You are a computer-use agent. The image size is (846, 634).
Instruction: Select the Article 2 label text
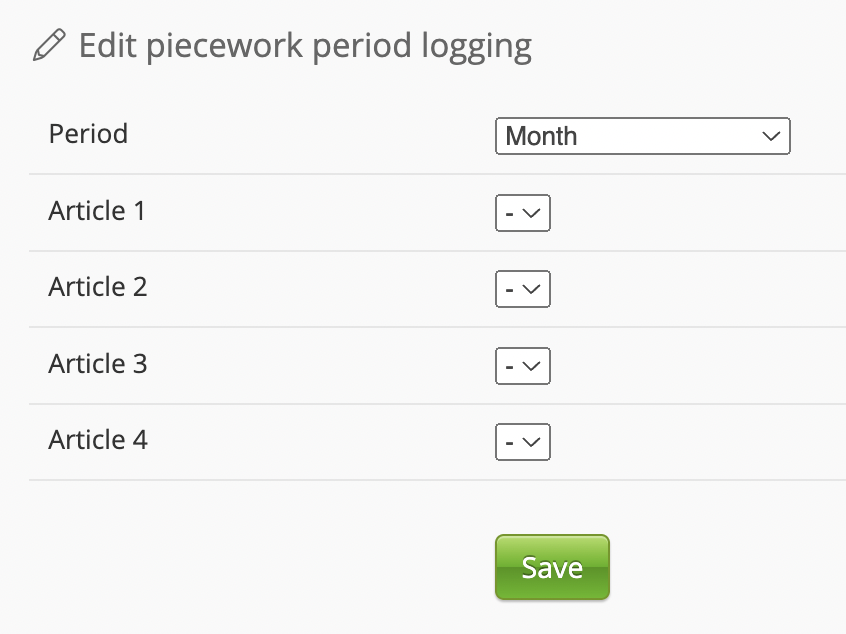point(98,287)
